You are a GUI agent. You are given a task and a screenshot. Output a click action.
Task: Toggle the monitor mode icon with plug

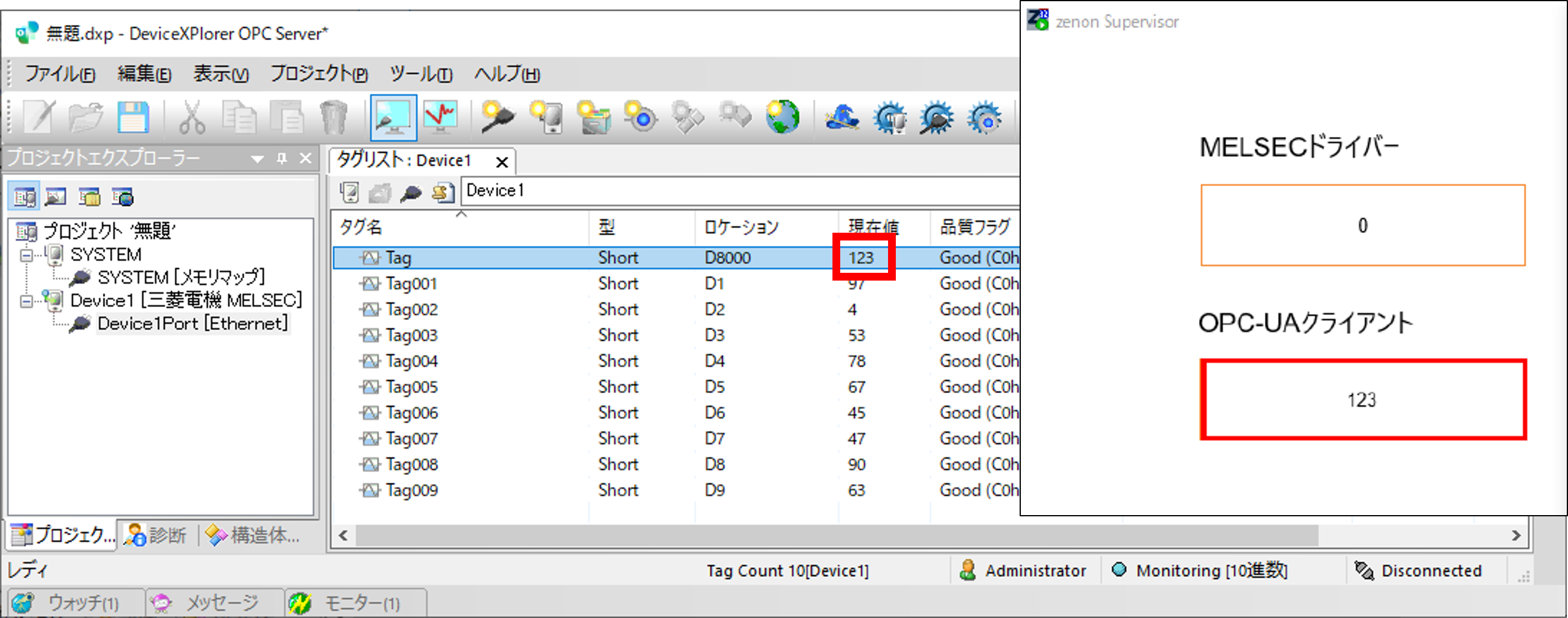tap(393, 117)
